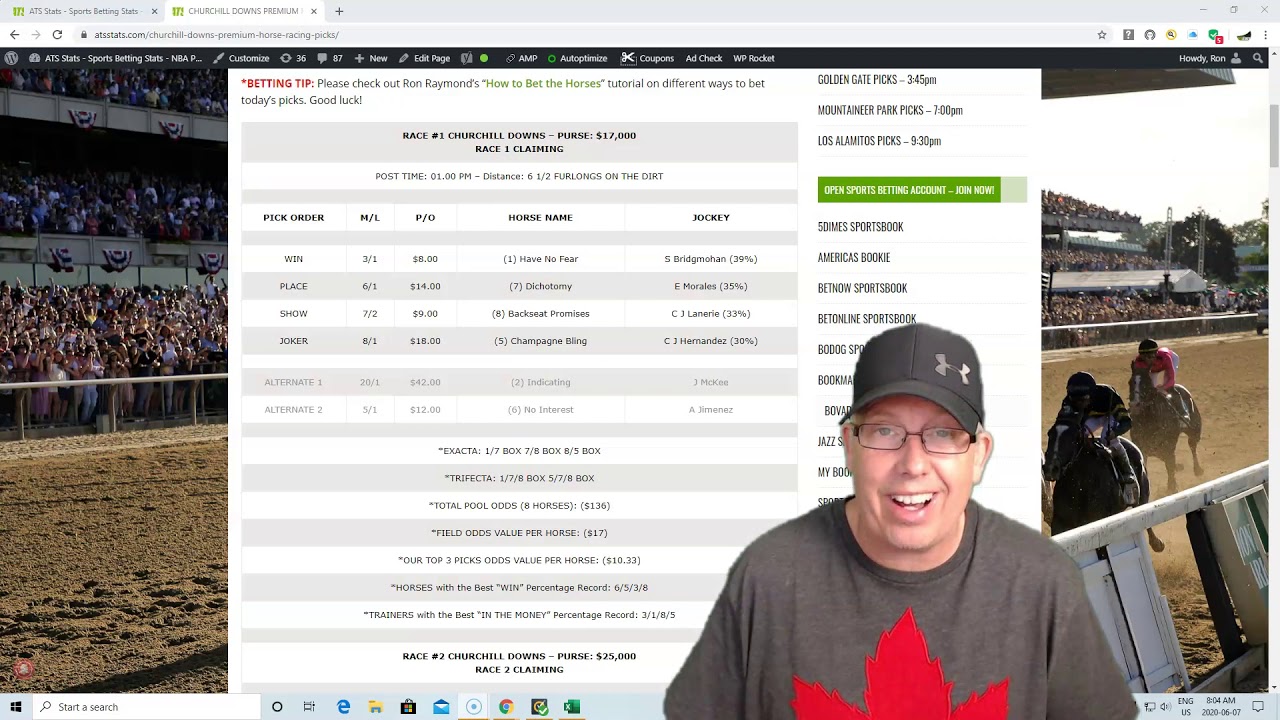1280x720 pixels.
Task: Open BetNow Sportsbook link
Action: pyautogui.click(x=862, y=288)
